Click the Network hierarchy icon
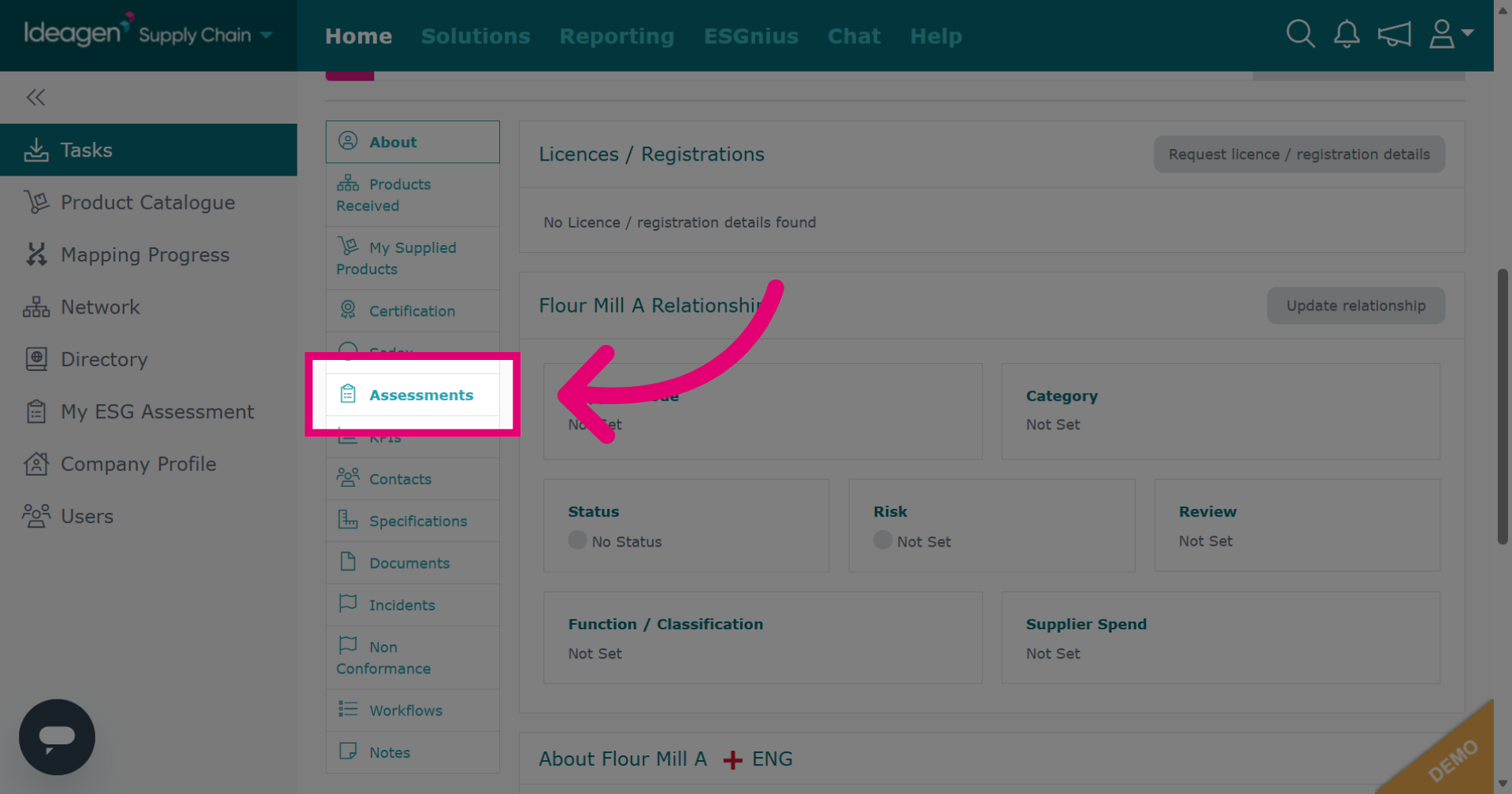The height and width of the screenshot is (794, 1512). click(x=36, y=307)
